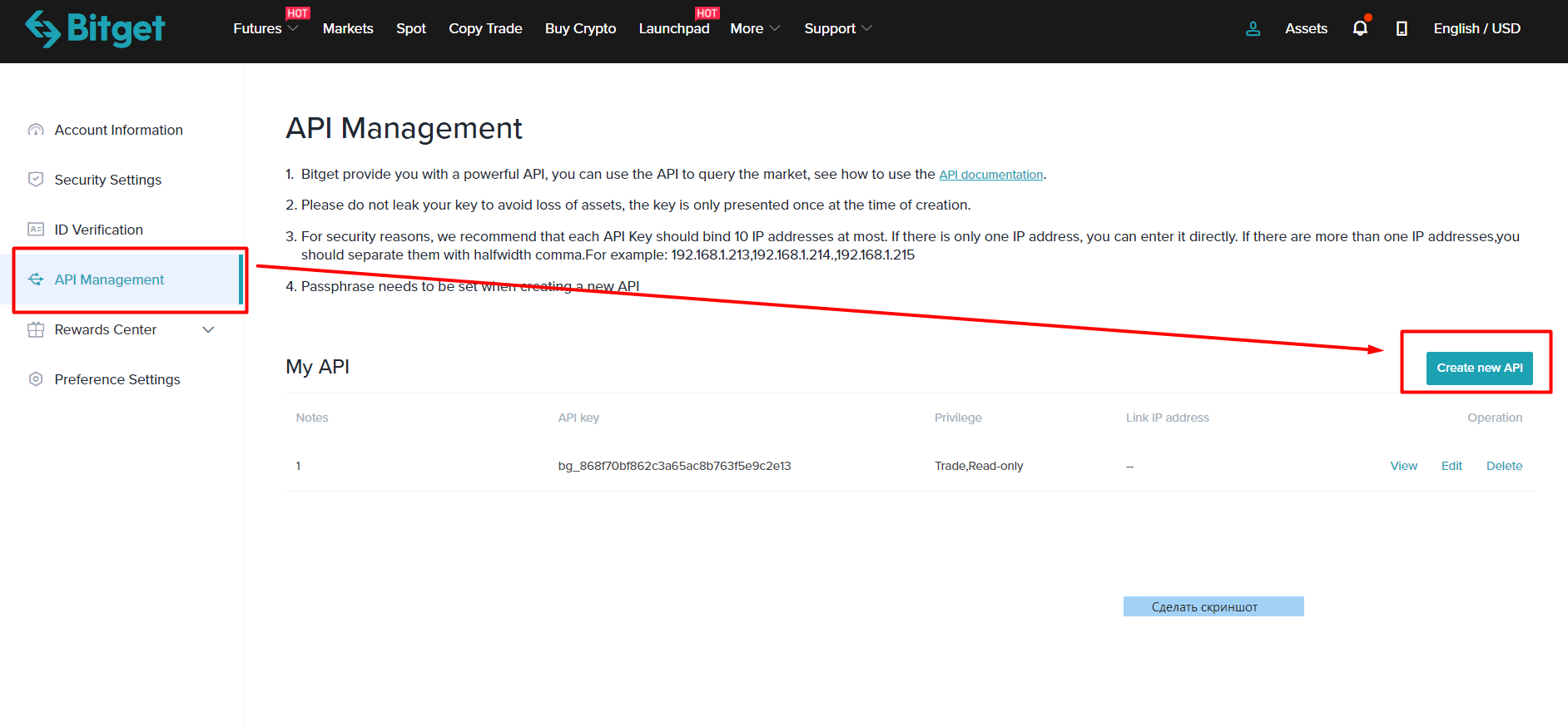Click the Trade,Read-only privilege cell
Screen dimensions: 1568x727
click(979, 466)
